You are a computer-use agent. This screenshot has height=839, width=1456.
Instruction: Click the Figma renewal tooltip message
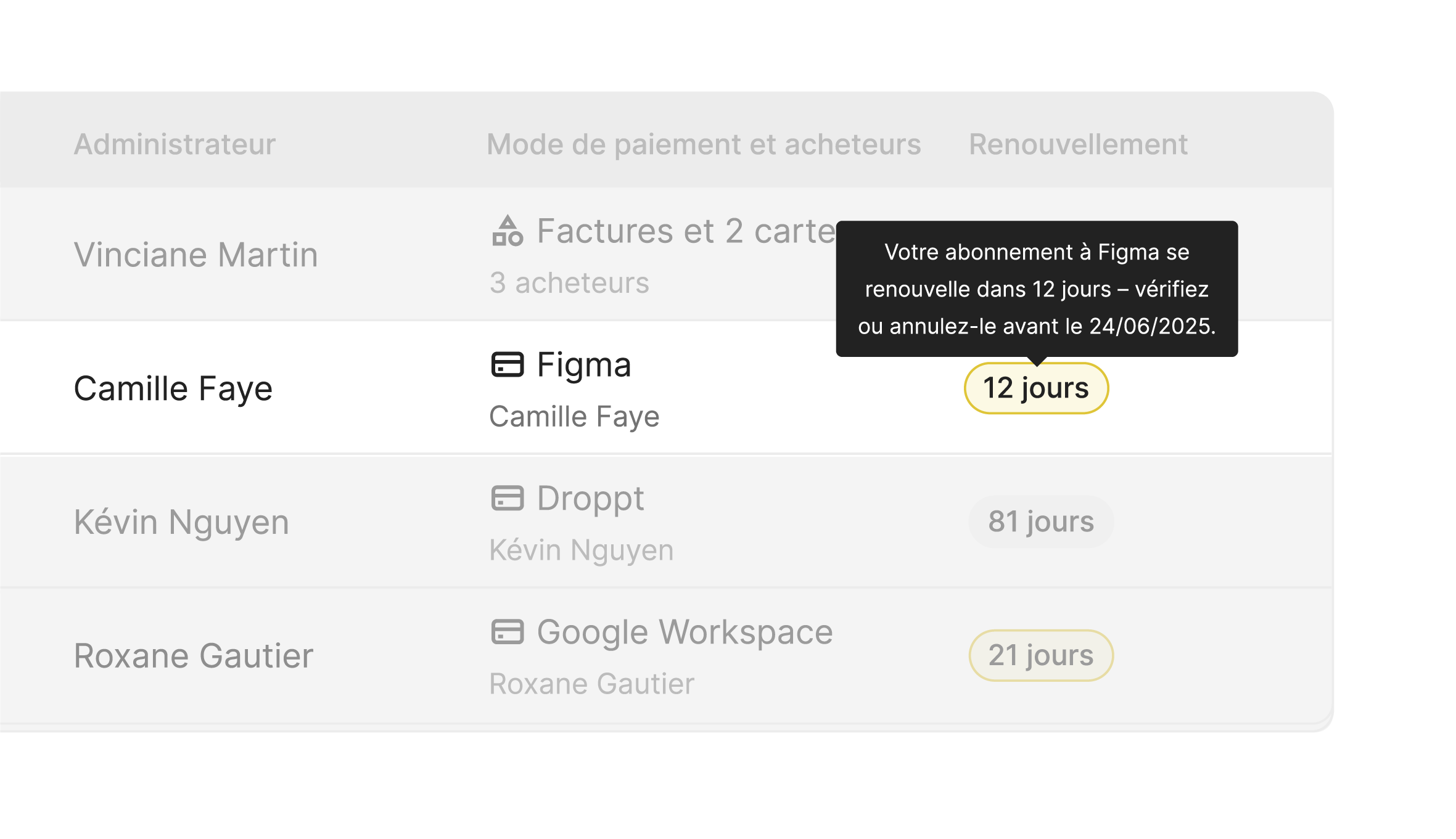point(1037,289)
